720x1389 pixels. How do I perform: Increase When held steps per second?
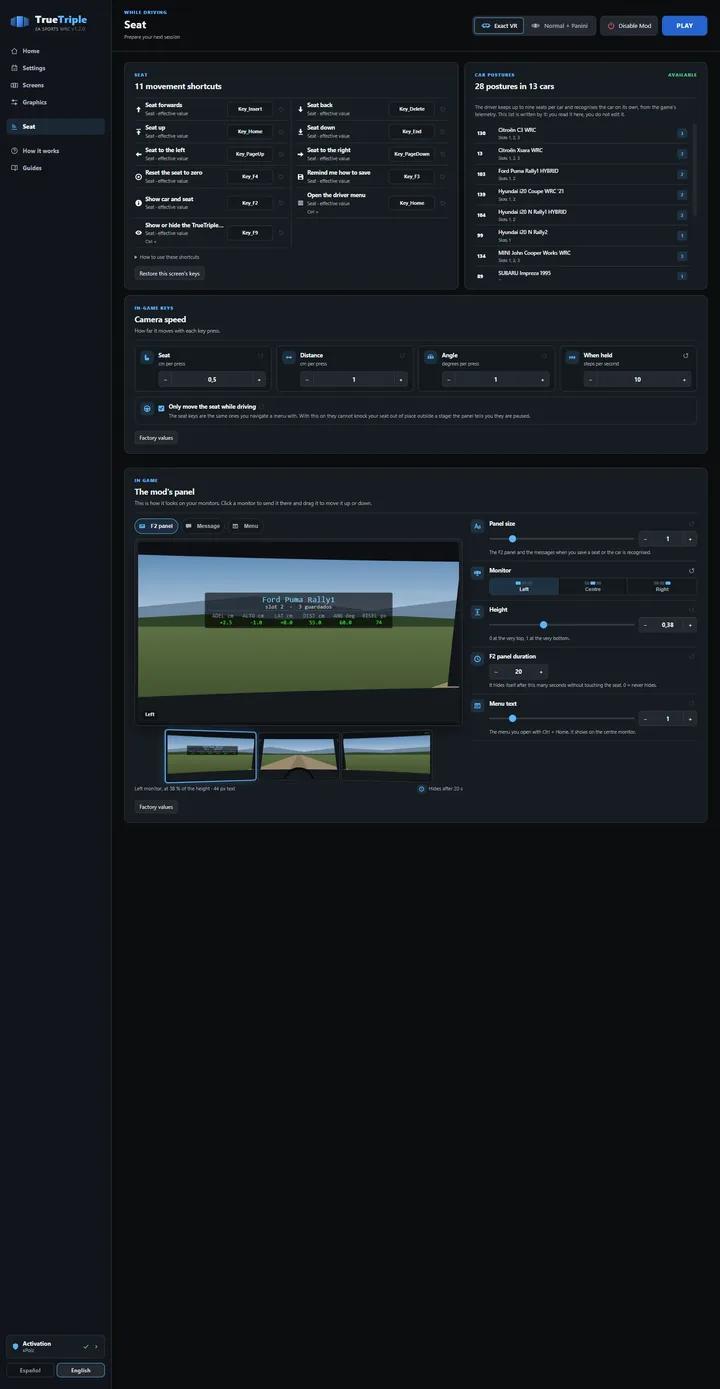pos(686,380)
